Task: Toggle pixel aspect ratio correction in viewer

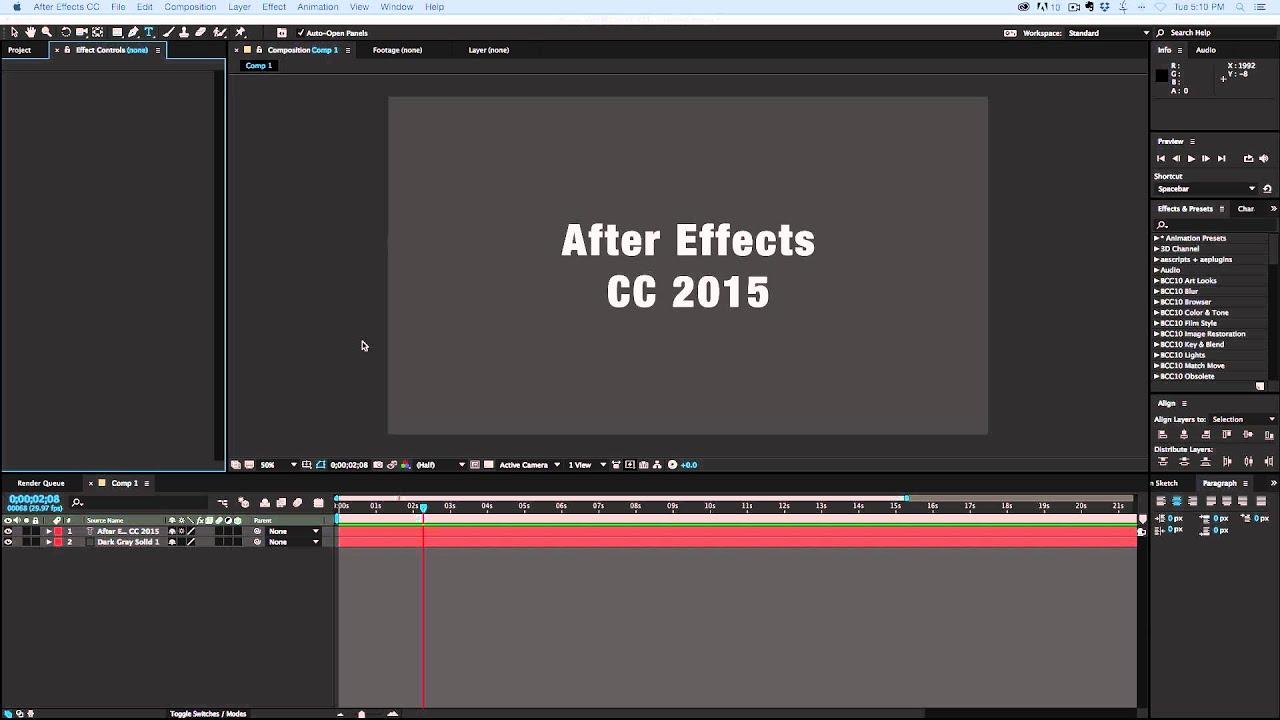Action: point(616,465)
